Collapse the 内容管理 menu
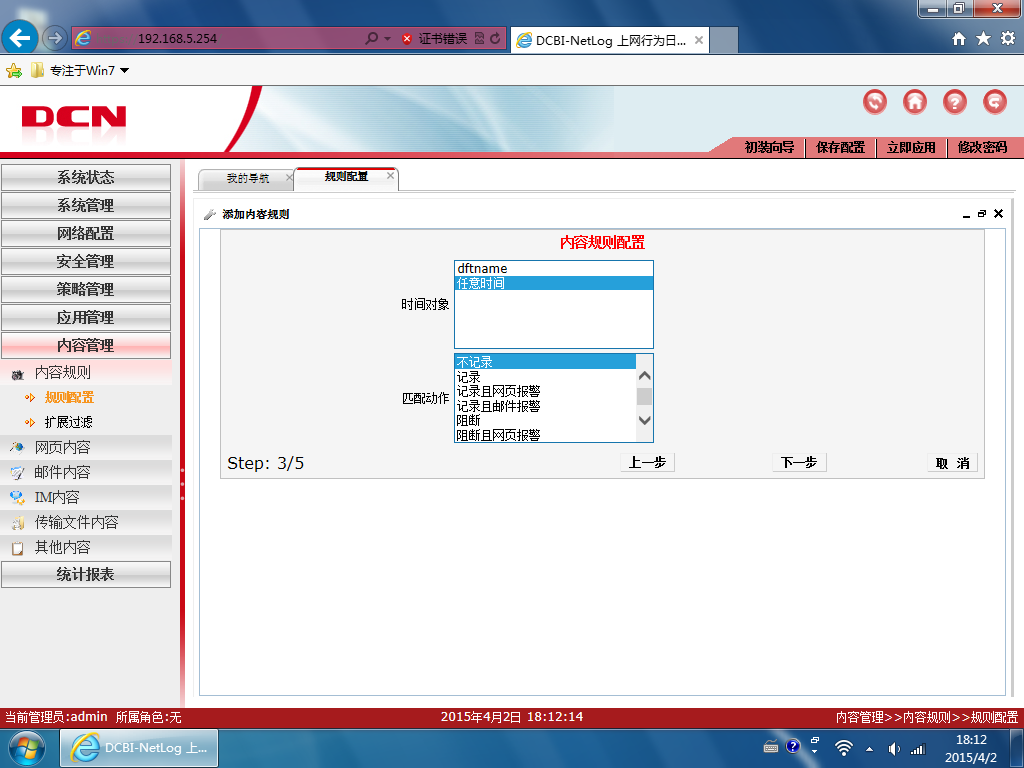The width and height of the screenshot is (1024, 768). [86, 345]
